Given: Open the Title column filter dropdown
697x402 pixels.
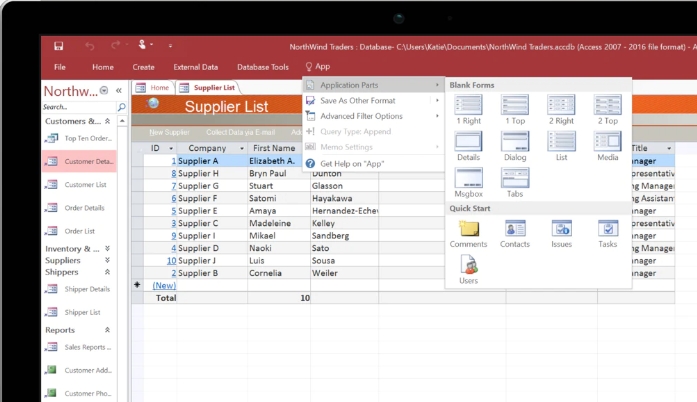Looking at the screenshot, I should coord(669,148).
